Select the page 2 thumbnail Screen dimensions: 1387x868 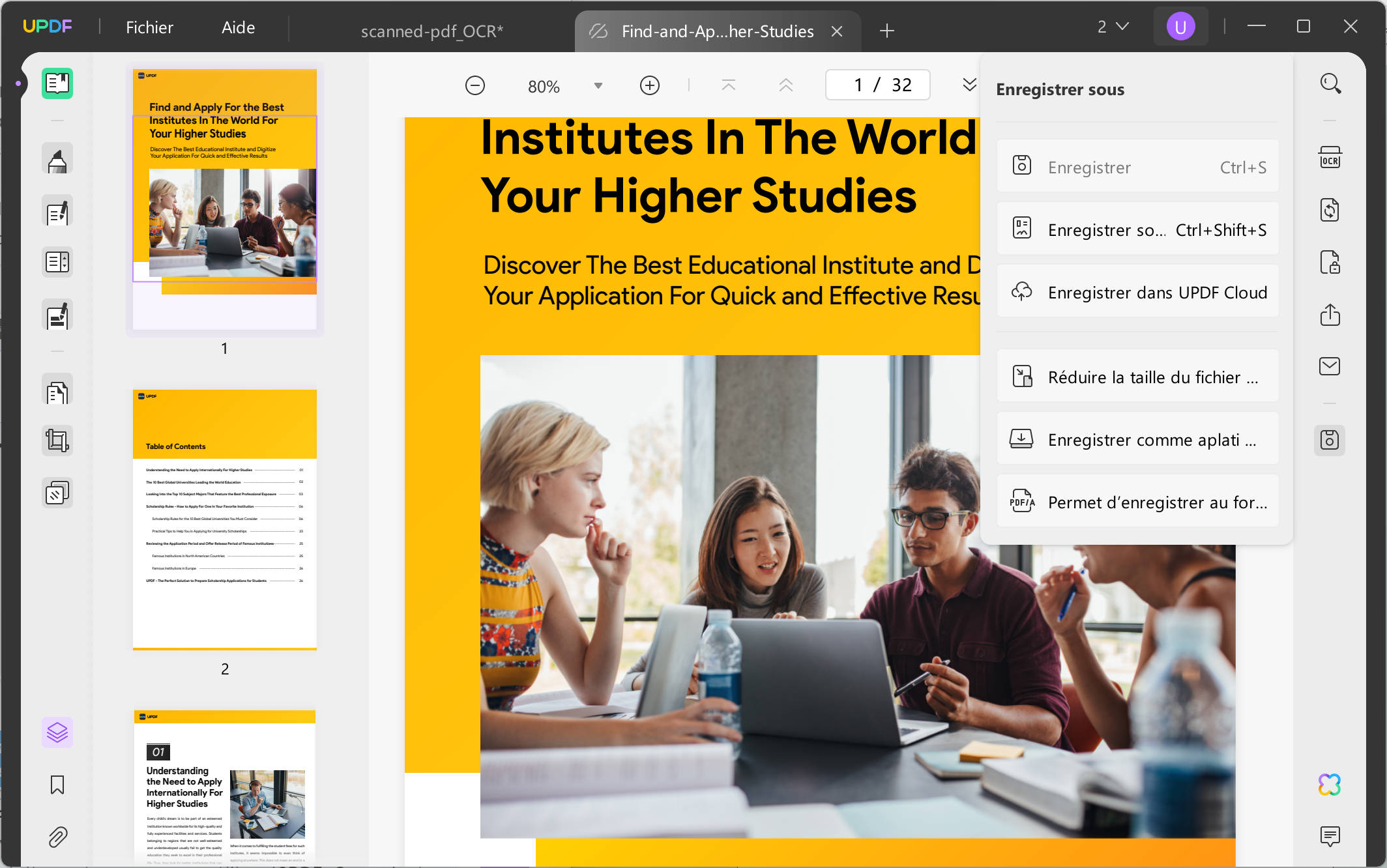pyautogui.click(x=225, y=519)
